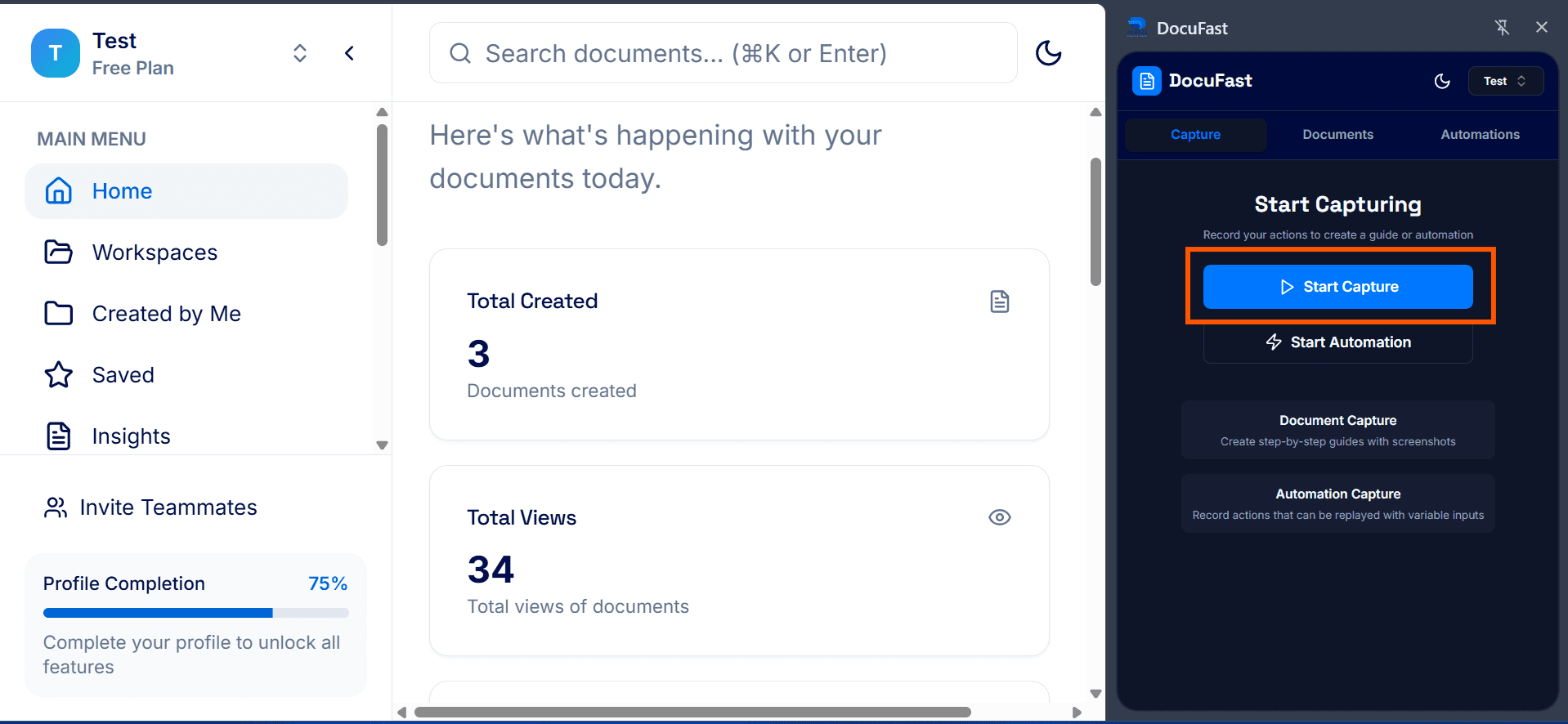Click the blue T workspace avatar

coord(56,53)
